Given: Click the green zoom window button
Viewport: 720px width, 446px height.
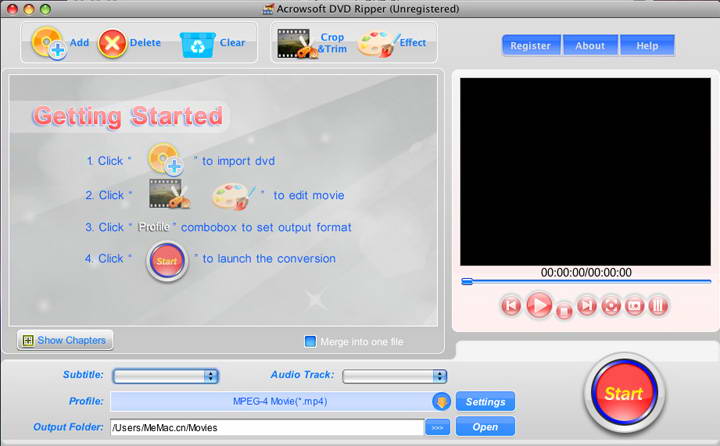Looking at the screenshot, I should coord(45,9).
